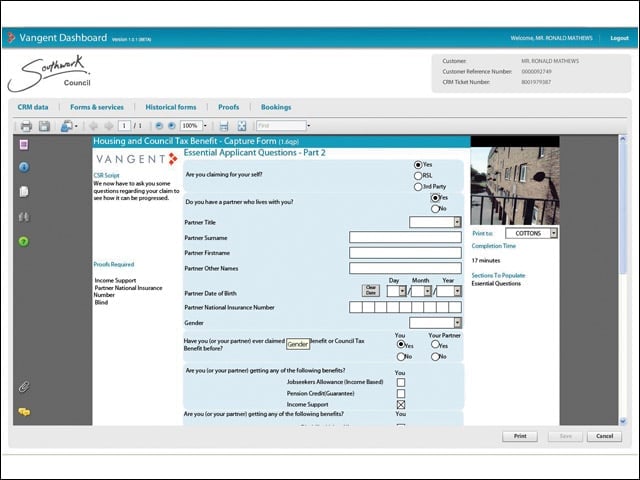Open the Month dropdown for partner birth date
This screenshot has height=480, width=640.
(427, 291)
